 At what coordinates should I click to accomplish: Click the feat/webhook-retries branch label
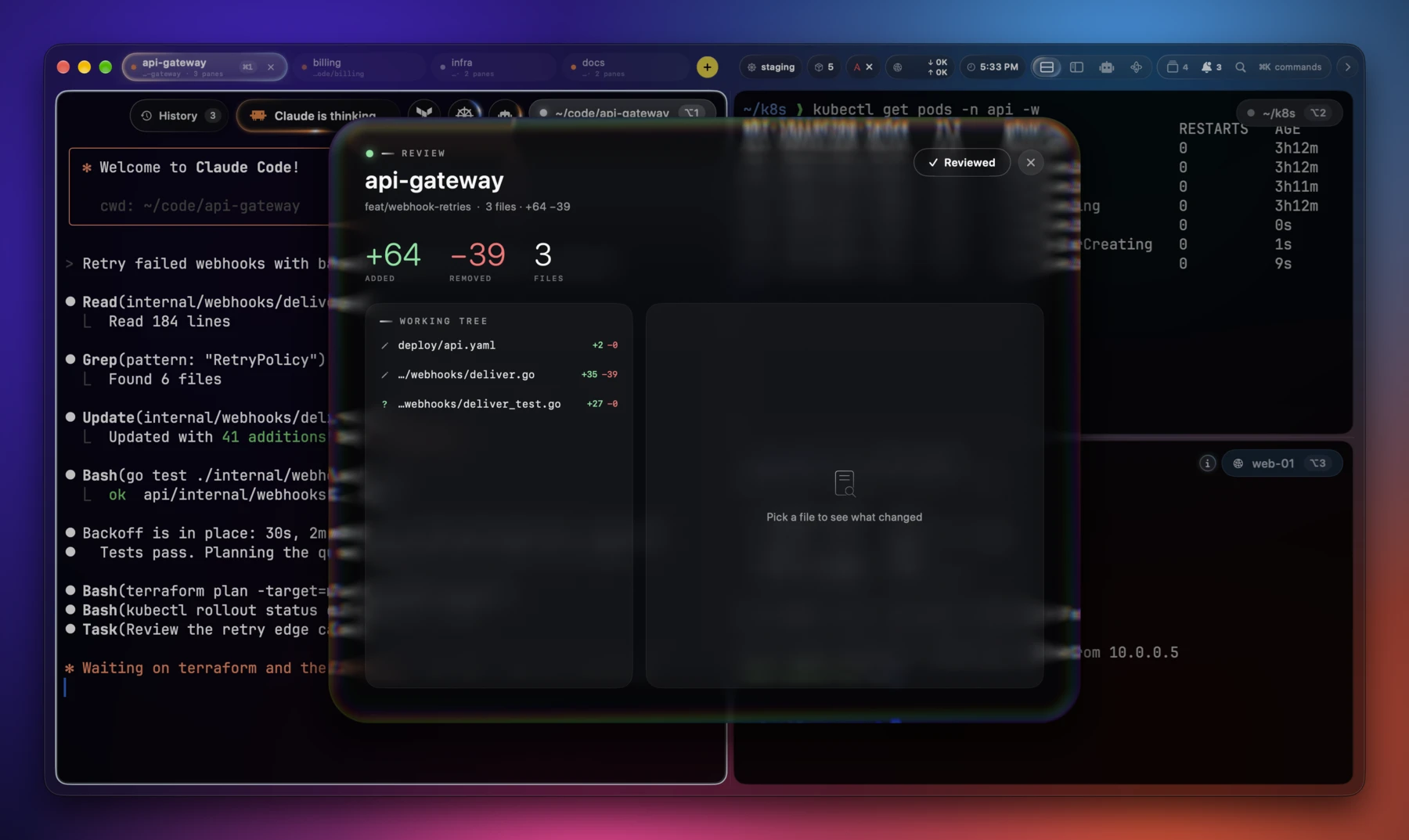tap(418, 207)
